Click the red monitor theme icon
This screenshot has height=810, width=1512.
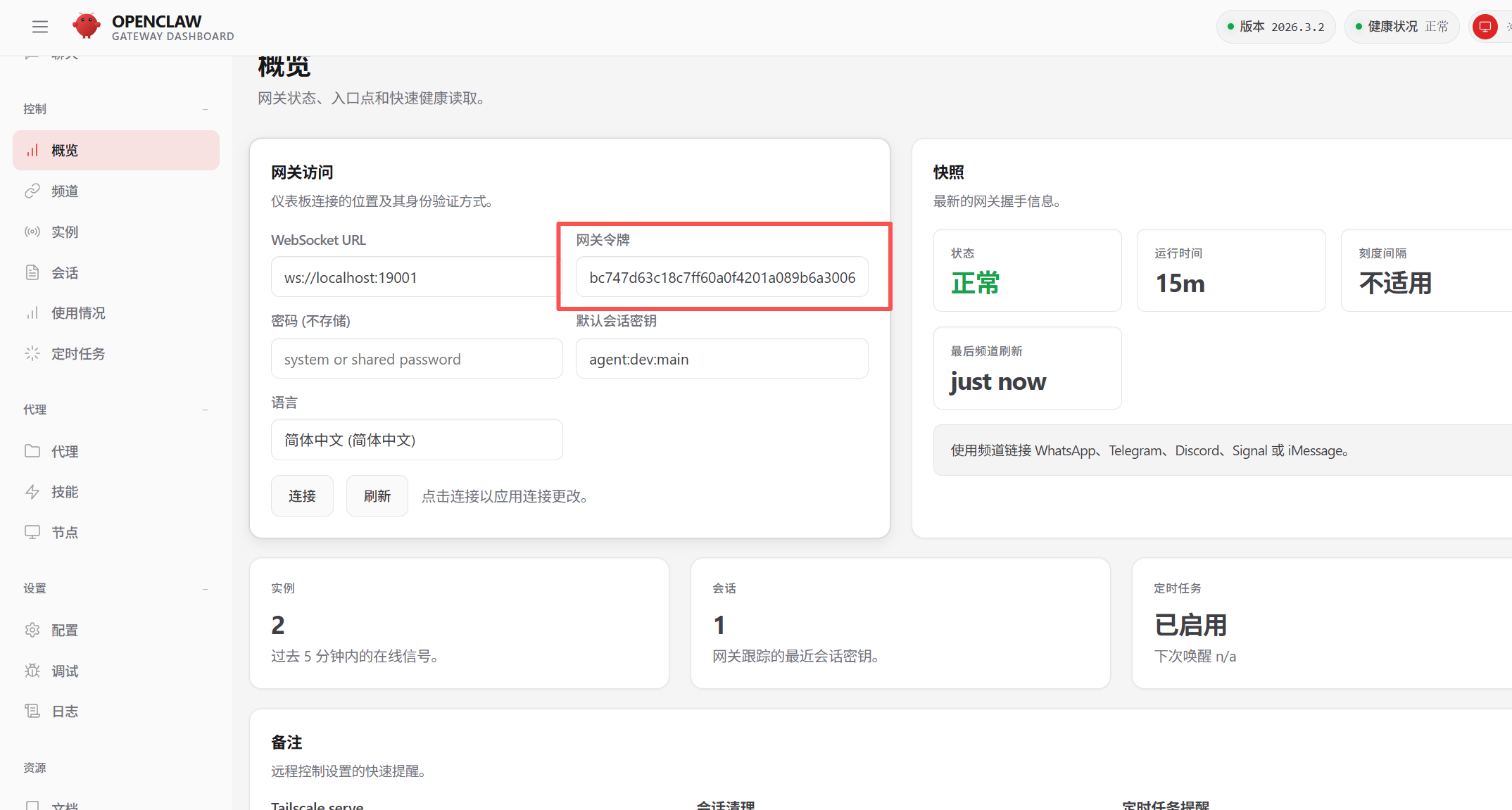coord(1485,27)
